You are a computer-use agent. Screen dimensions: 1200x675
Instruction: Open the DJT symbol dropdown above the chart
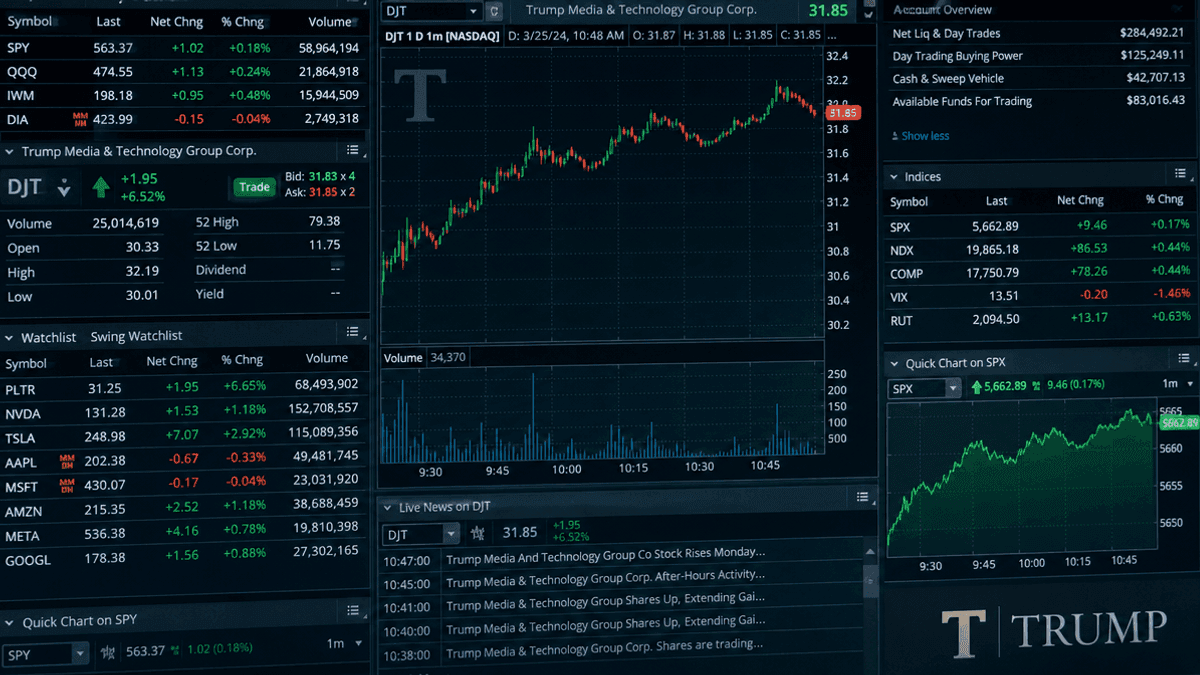(x=474, y=11)
